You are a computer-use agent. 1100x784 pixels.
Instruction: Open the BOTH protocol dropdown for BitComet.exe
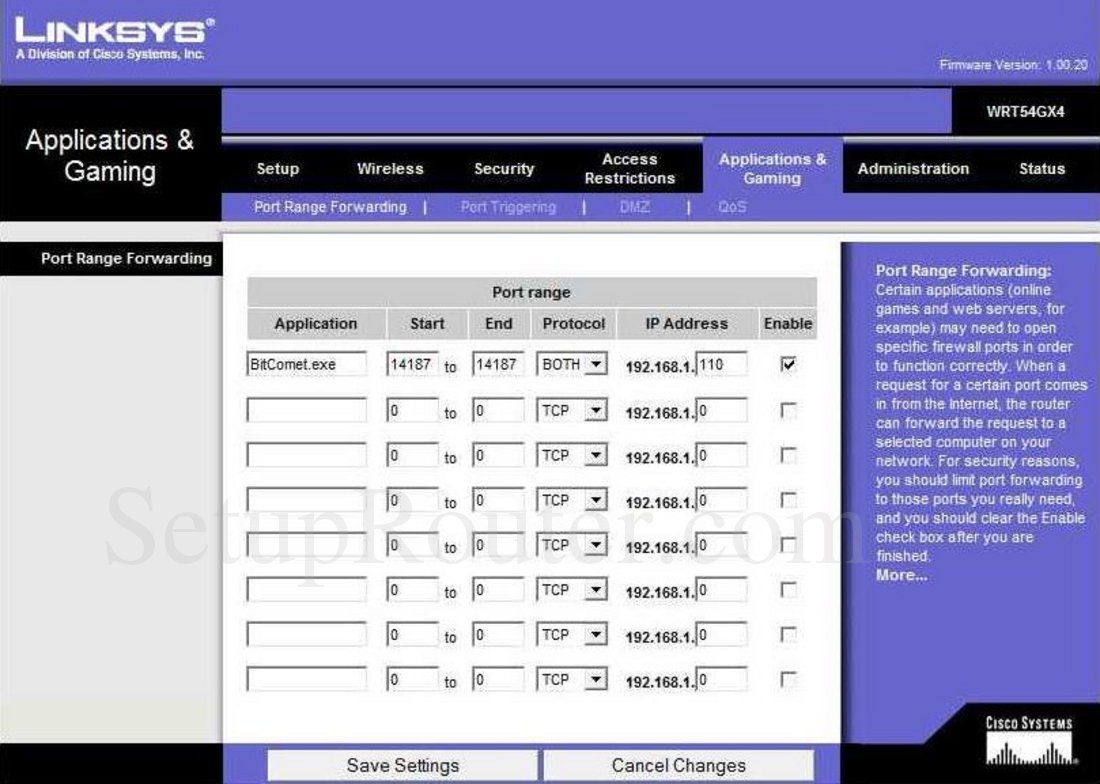572,366
